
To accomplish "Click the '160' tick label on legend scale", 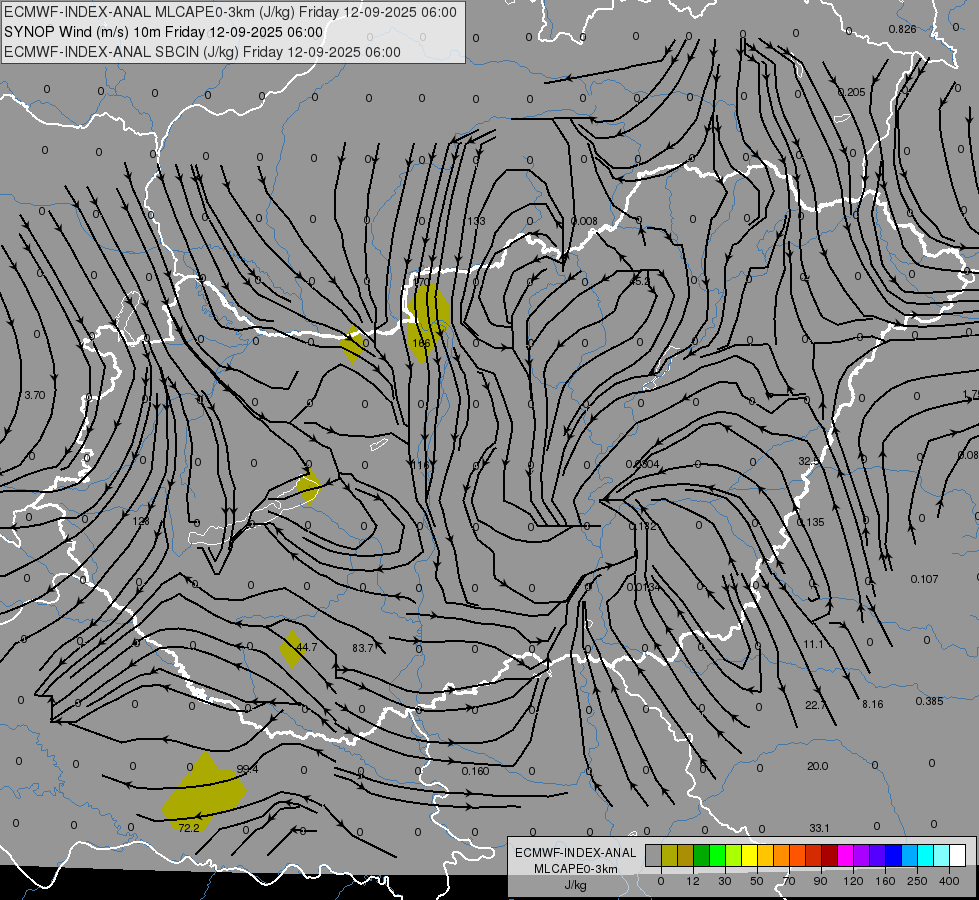I will point(885,881).
